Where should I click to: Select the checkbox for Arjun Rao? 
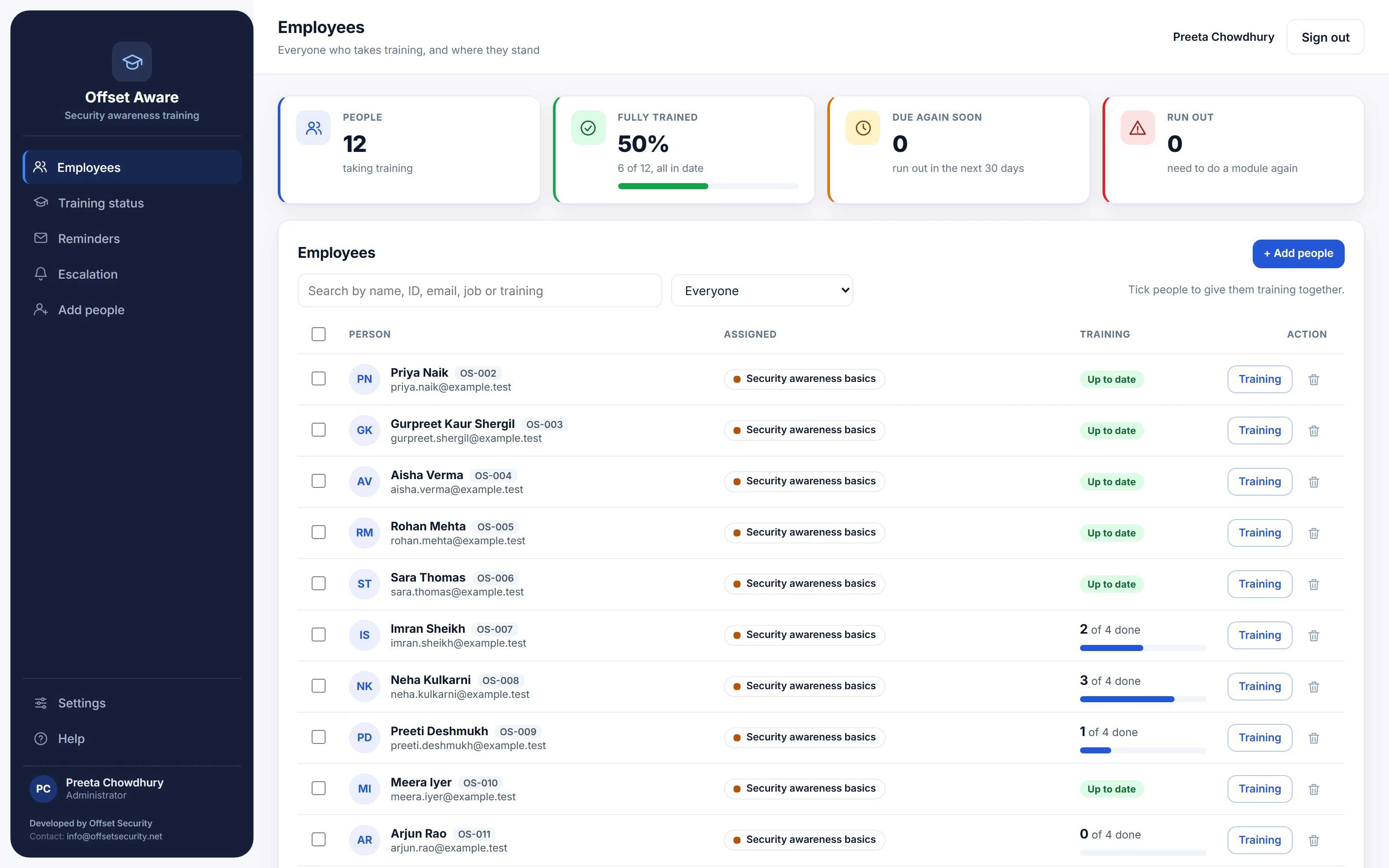pos(319,839)
